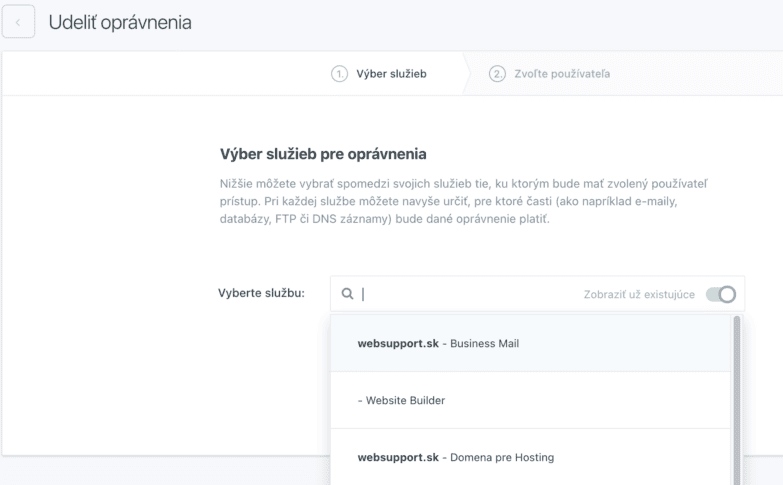Viewport: 783px width, 485px height.
Task: Click the magnifying glass search icon
Action: [348, 294]
